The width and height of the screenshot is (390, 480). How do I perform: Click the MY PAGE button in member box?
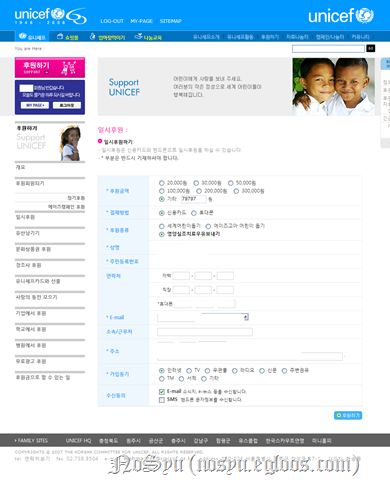35,105
